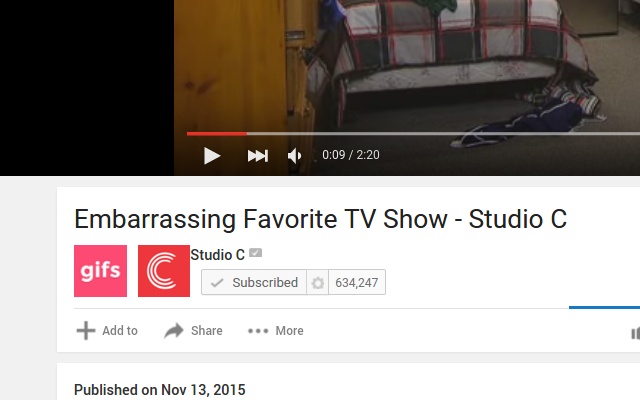Open Studio C channel avatar

164,271
